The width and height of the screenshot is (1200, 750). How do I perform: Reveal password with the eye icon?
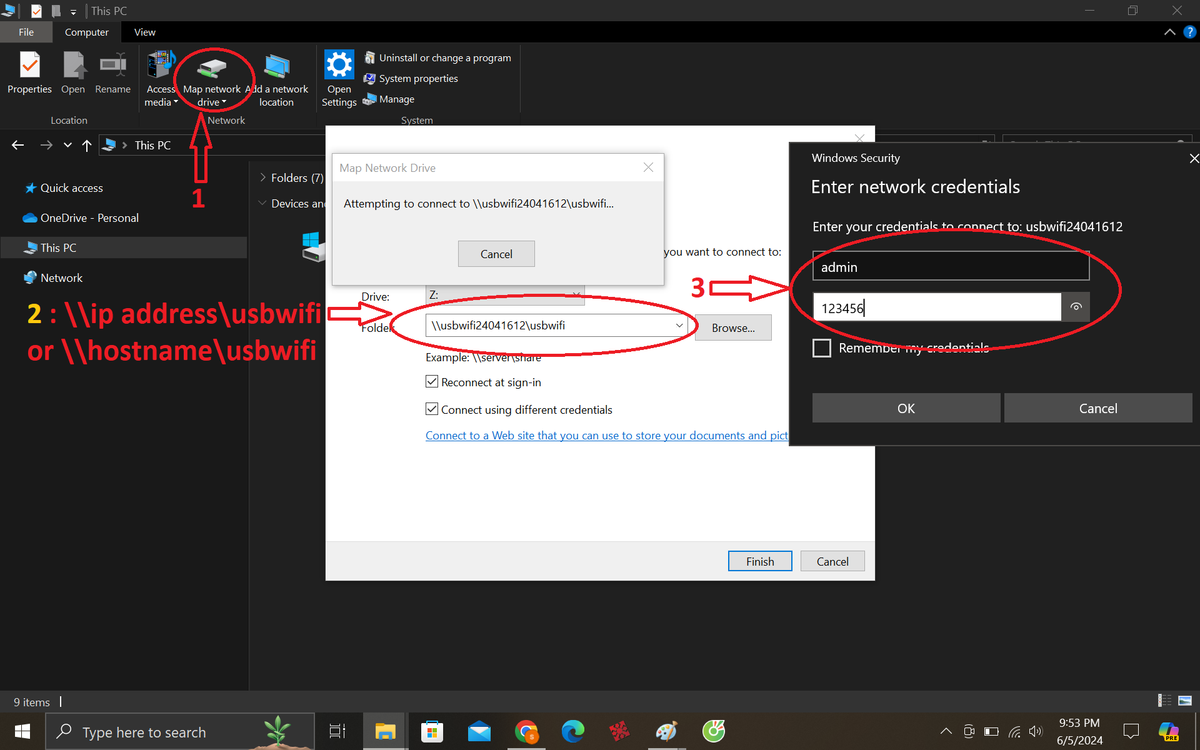pos(1076,307)
